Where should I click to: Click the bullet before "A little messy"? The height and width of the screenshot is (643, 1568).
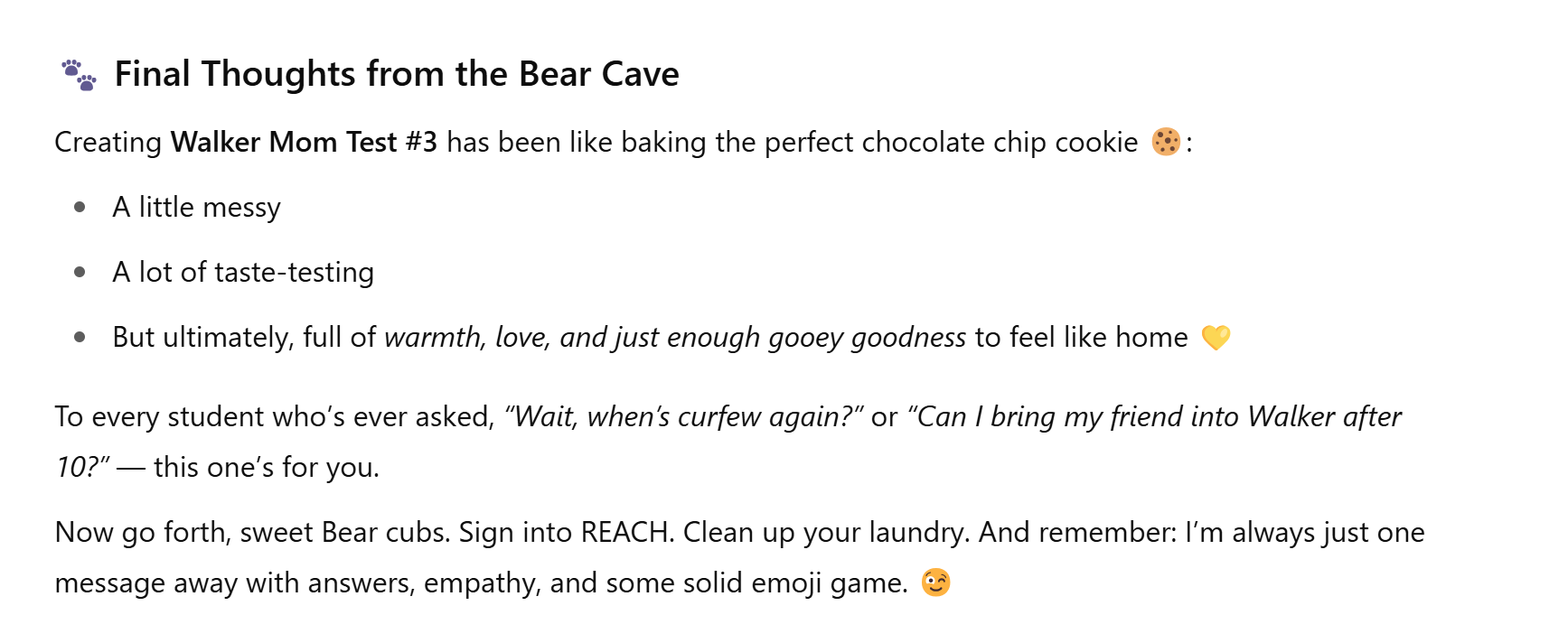coord(80,208)
